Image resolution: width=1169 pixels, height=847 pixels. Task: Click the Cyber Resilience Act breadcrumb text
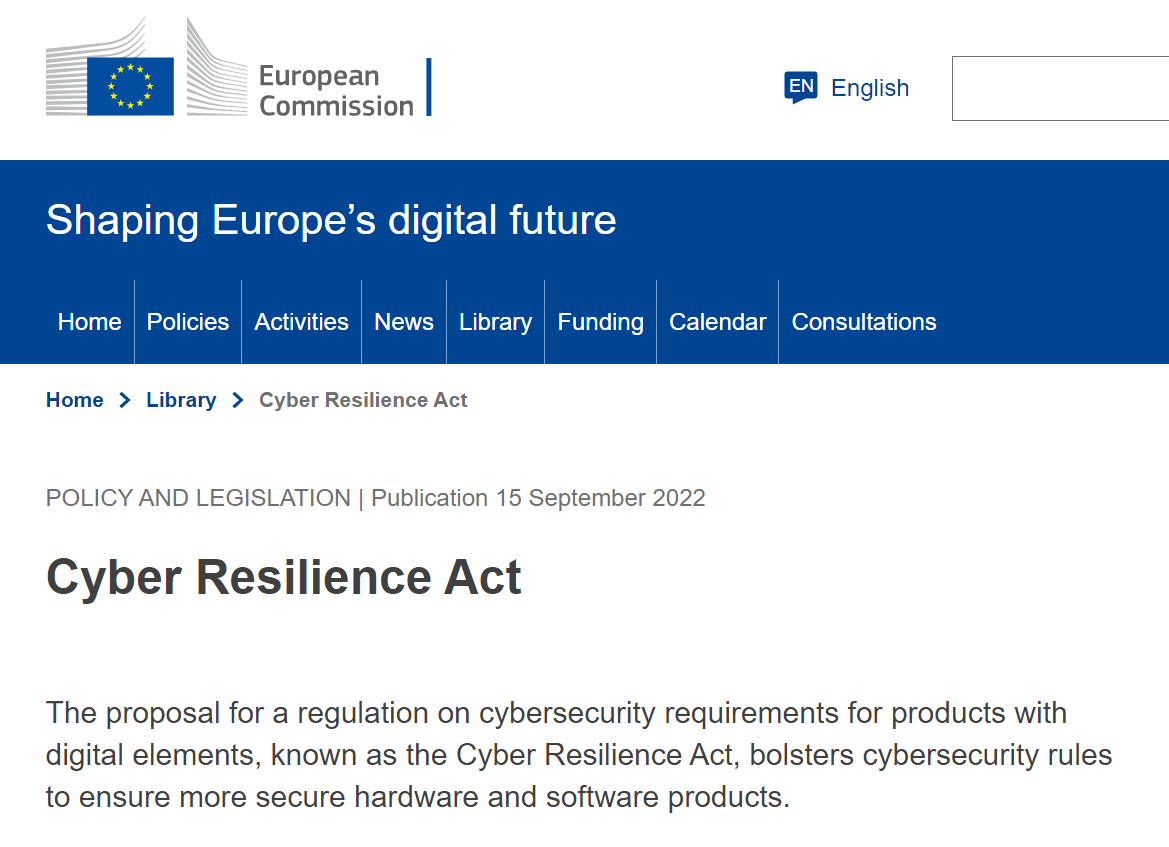click(x=363, y=400)
